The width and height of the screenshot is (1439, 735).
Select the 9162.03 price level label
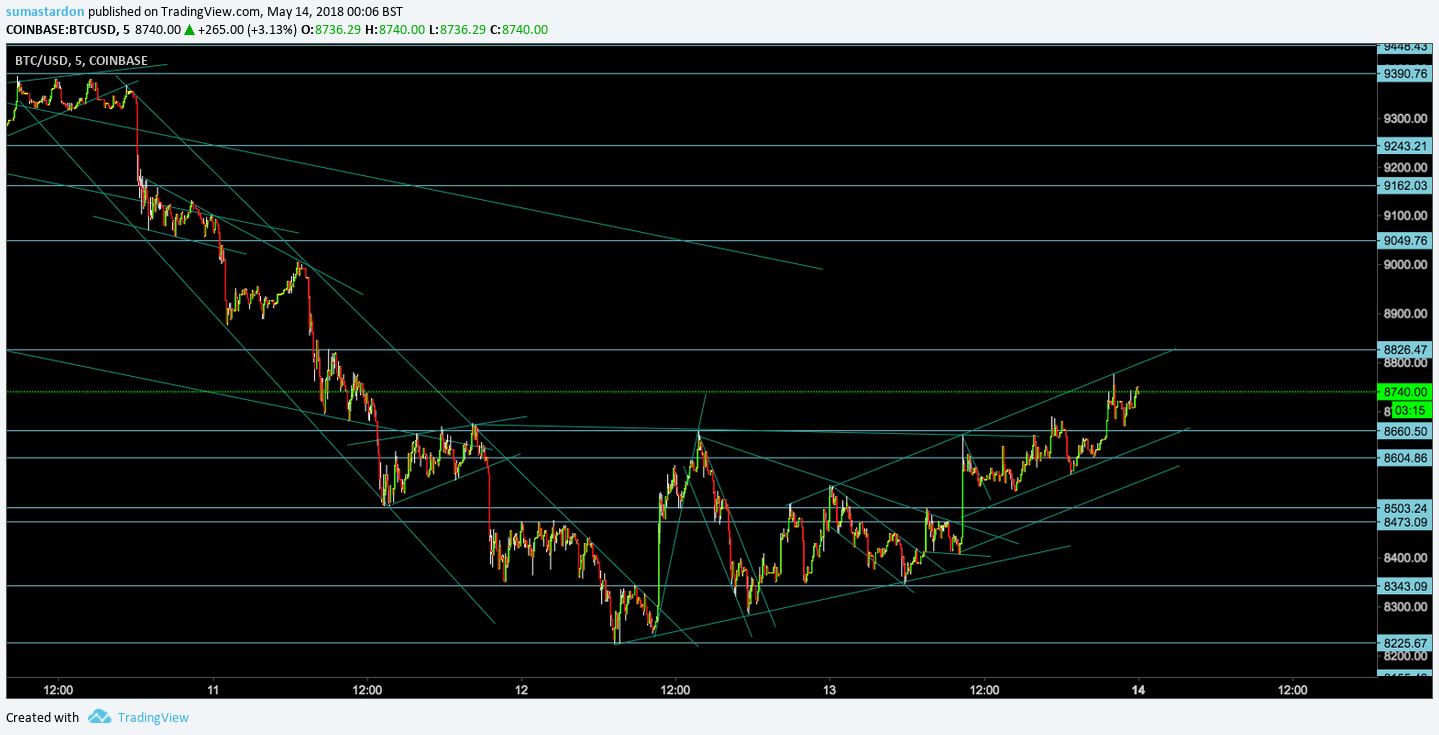[1404, 185]
